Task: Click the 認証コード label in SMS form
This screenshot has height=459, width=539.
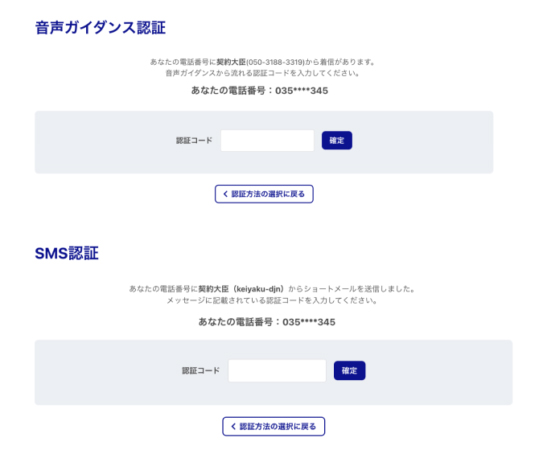Action: tap(200, 371)
